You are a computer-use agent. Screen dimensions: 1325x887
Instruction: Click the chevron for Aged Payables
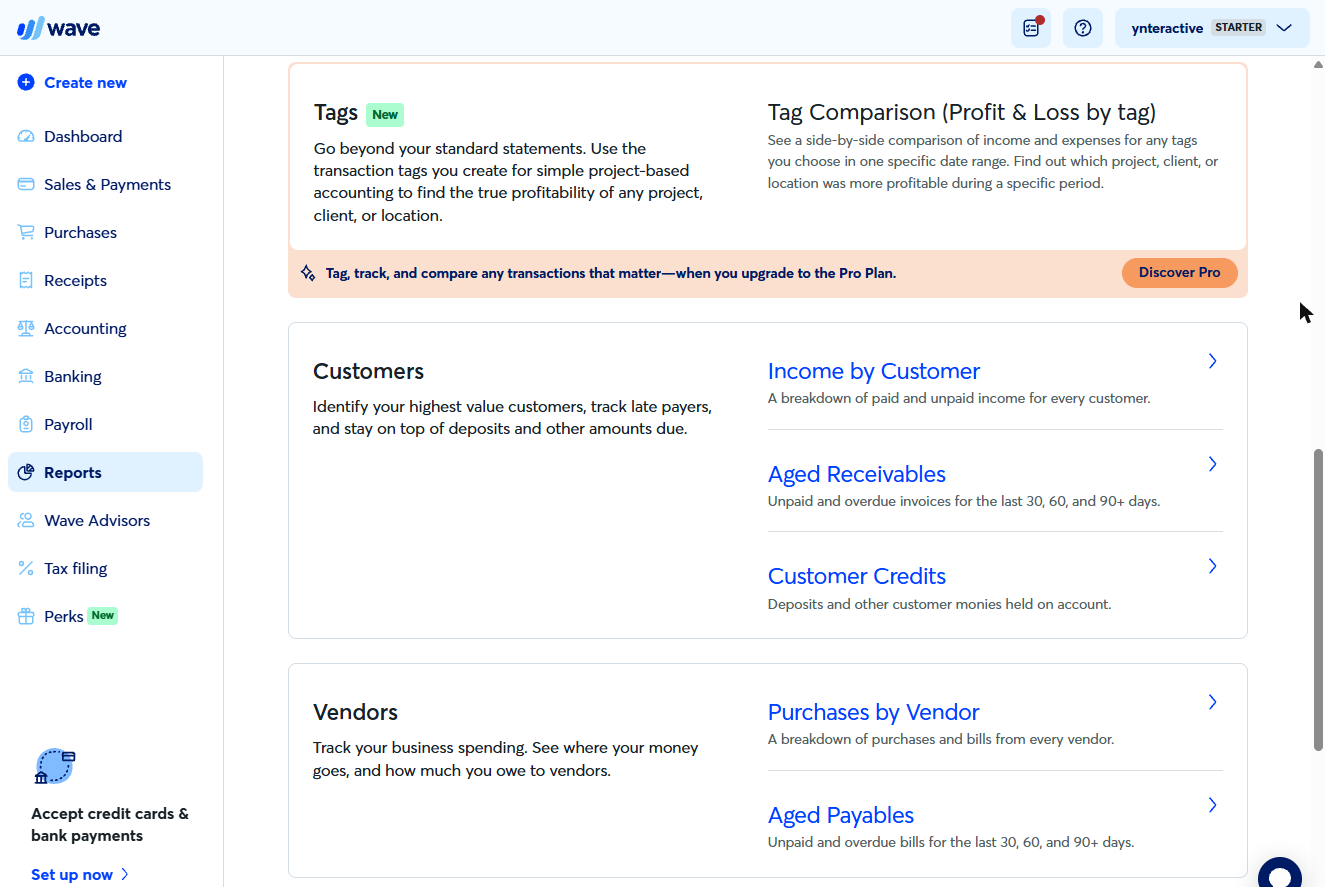coord(1212,805)
